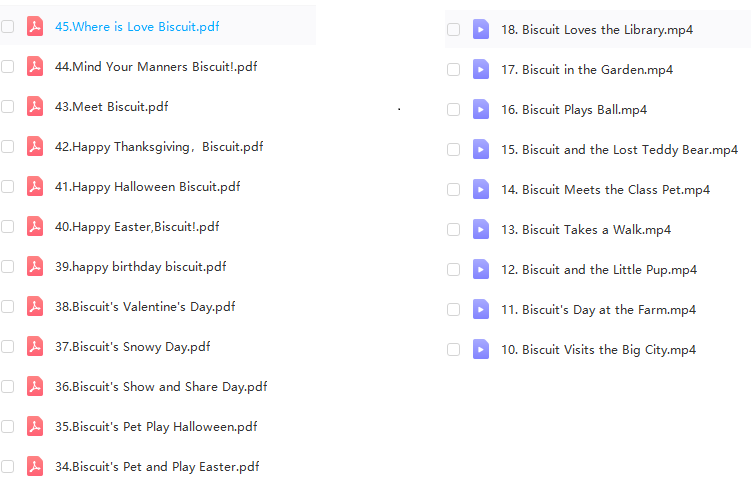Select checkbox for 40.Happy Easter,Biscuit!.pdf

7,226
